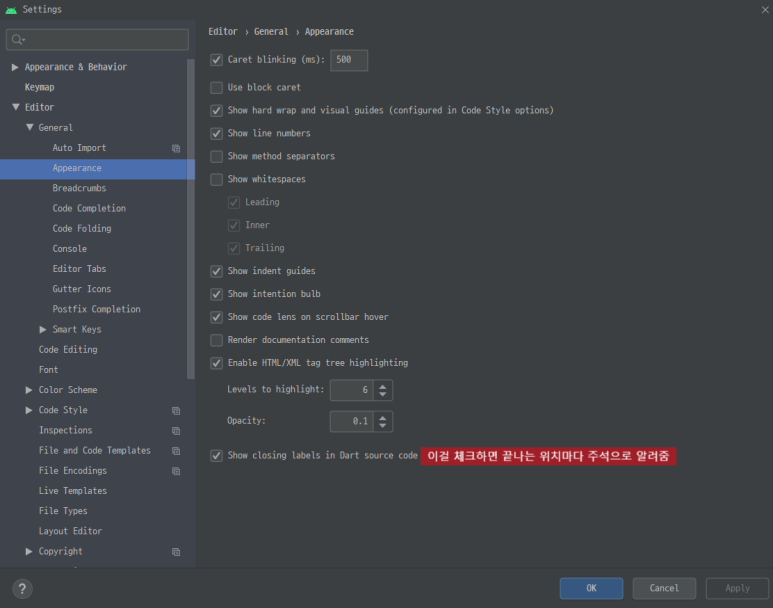Screen dimensions: 773x608
Task: Collapse the Editor tree node
Action: coord(16,107)
